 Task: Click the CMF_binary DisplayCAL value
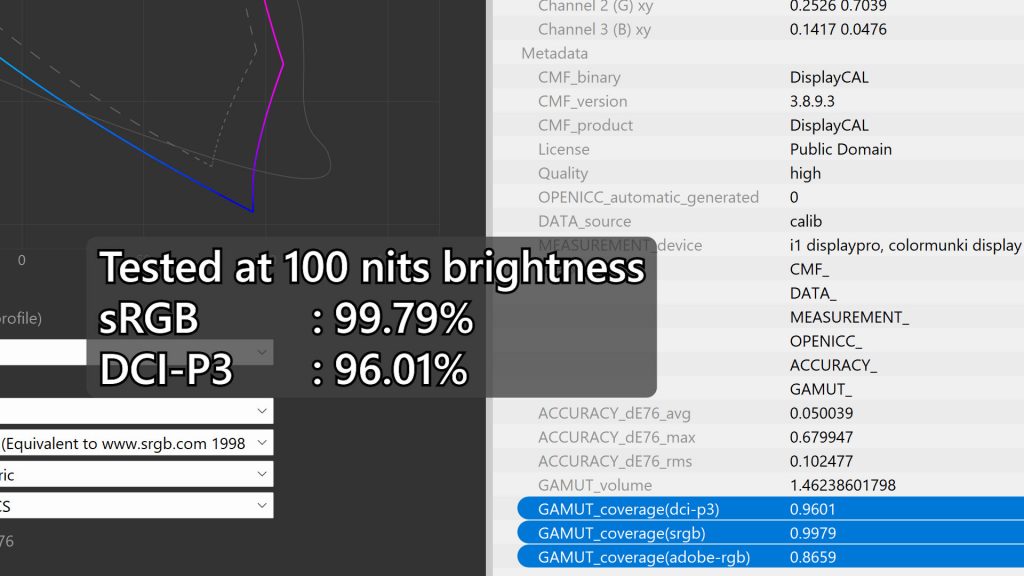click(x=829, y=77)
